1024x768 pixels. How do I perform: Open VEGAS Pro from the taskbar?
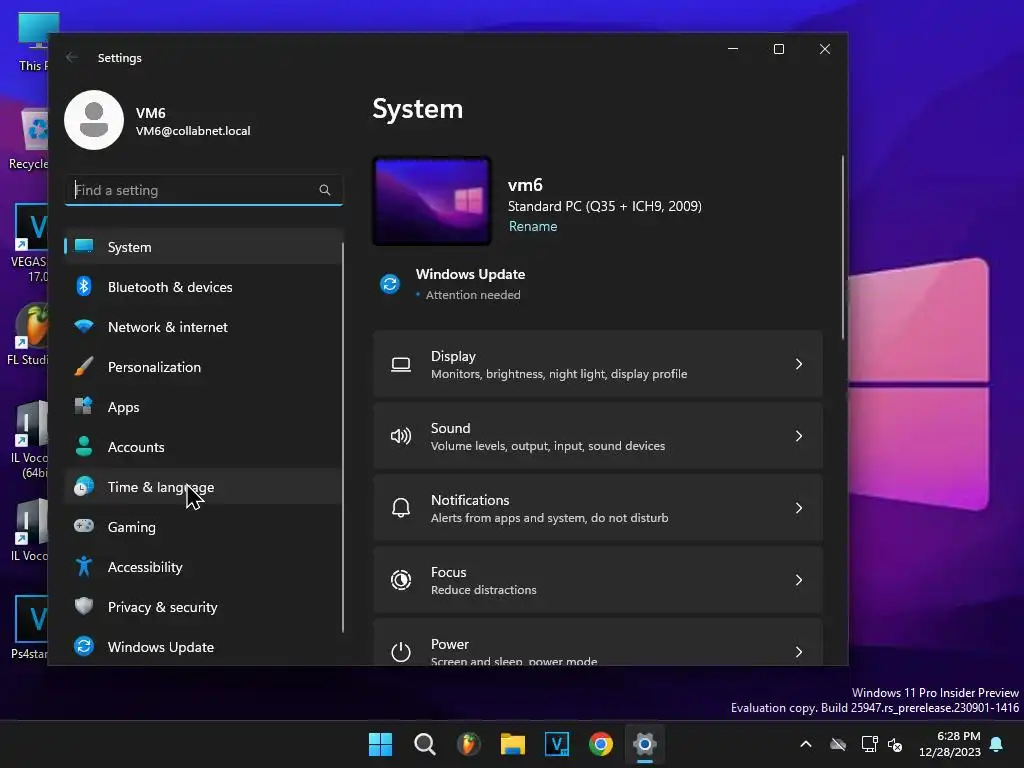coord(556,744)
